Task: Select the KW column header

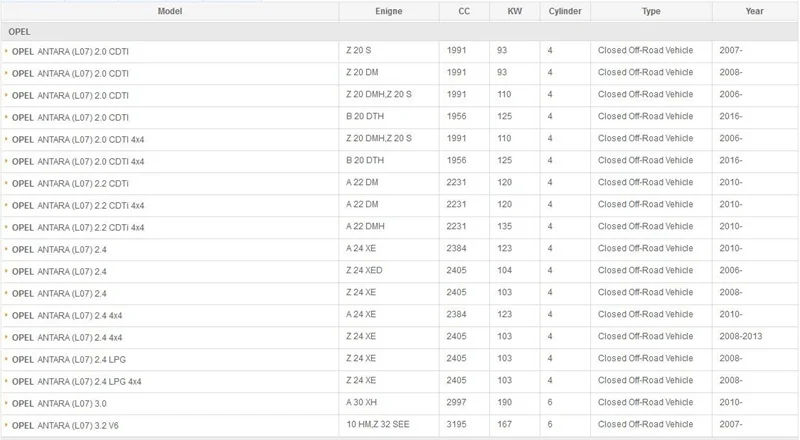Action: 514,11
